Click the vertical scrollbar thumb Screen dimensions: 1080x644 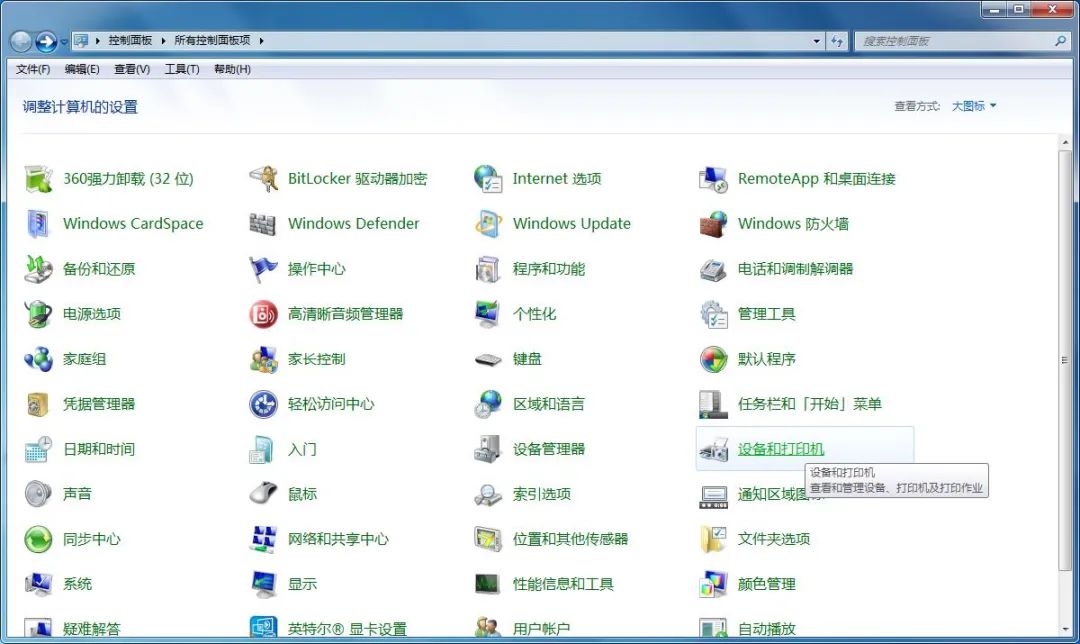click(1066, 360)
